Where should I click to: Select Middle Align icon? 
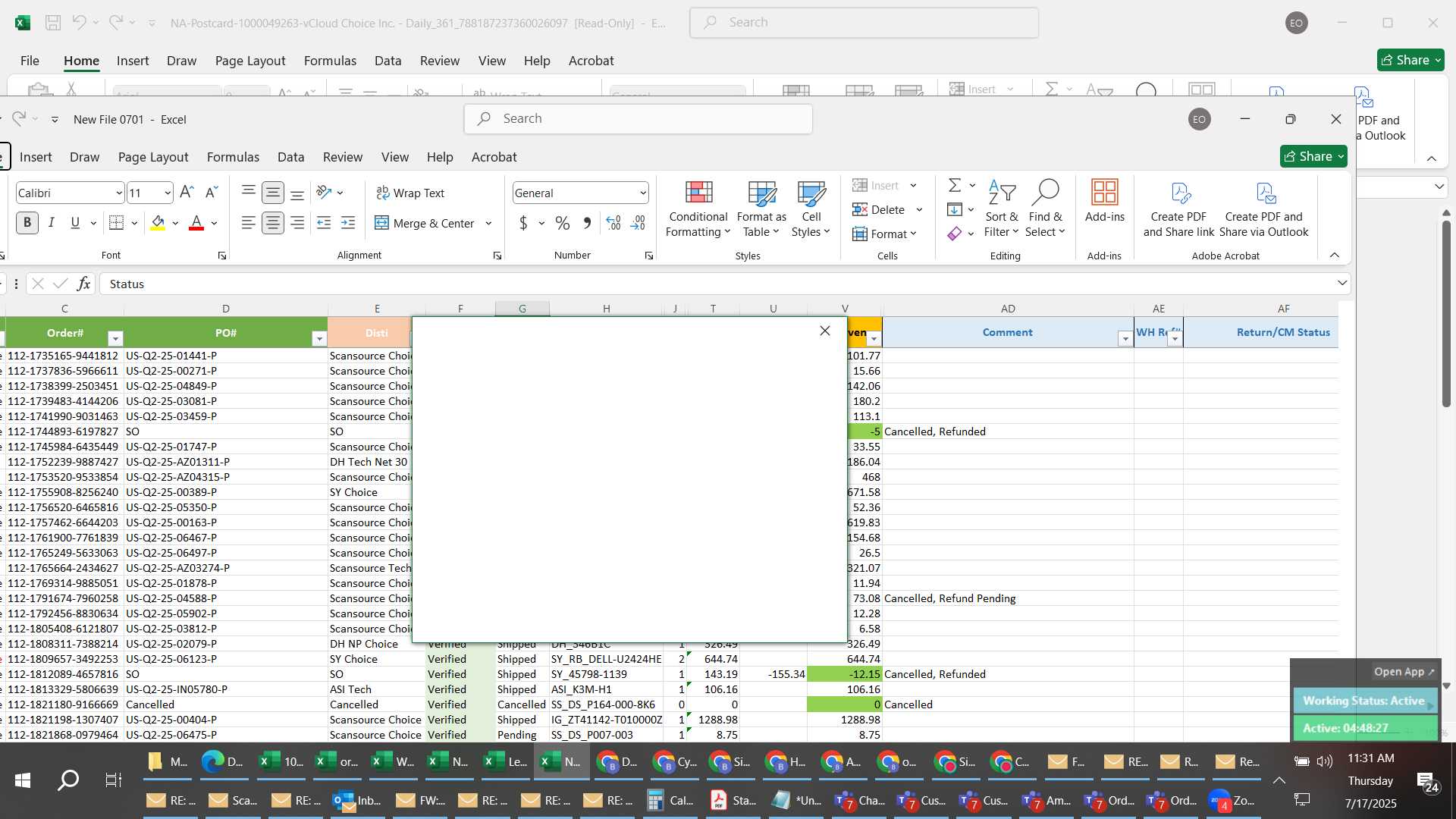pos(273,193)
